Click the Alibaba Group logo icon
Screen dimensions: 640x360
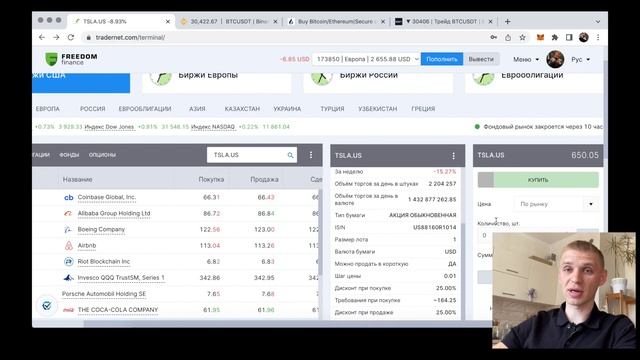(68, 213)
